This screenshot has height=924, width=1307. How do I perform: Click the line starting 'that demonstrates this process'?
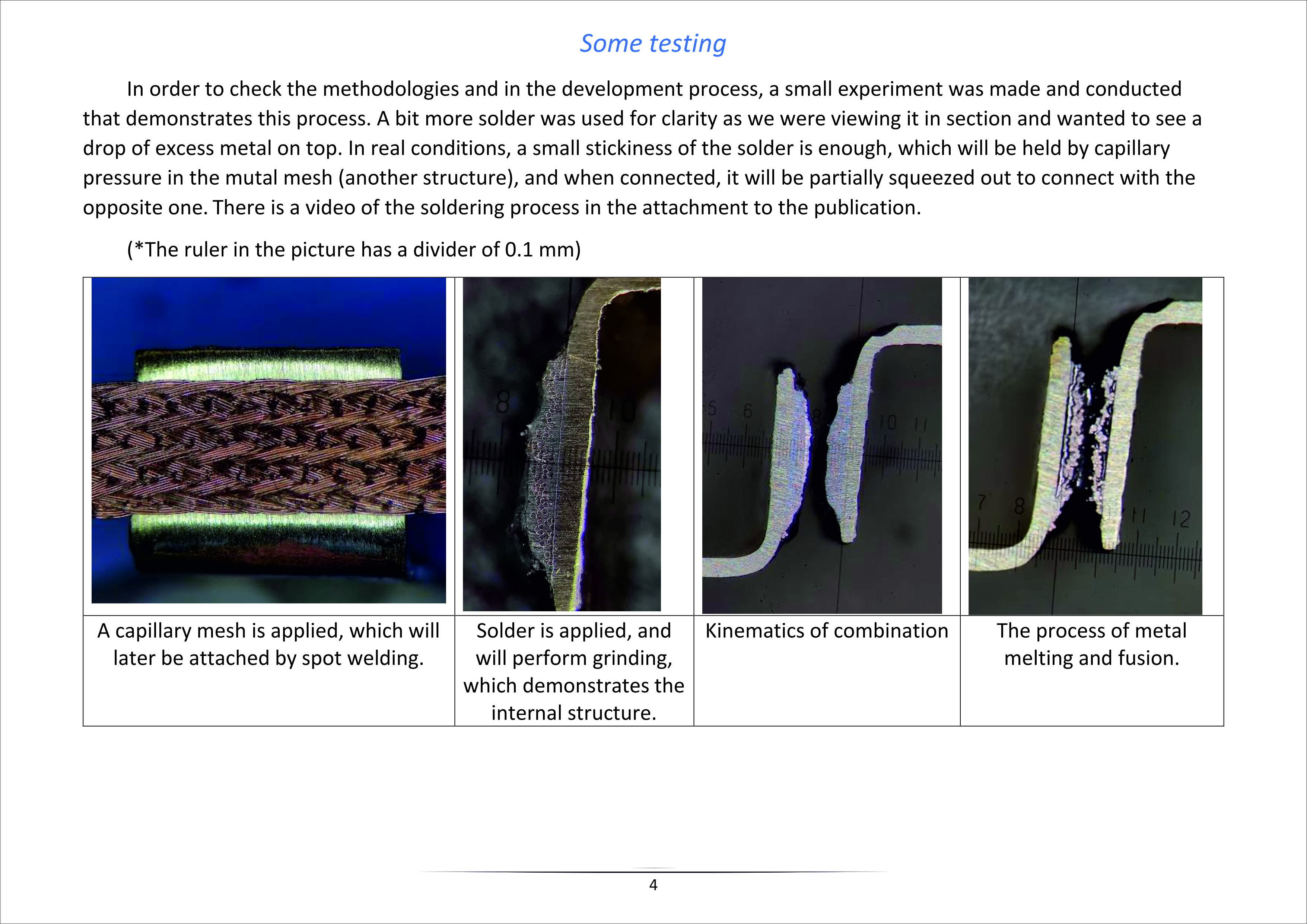coord(642,118)
